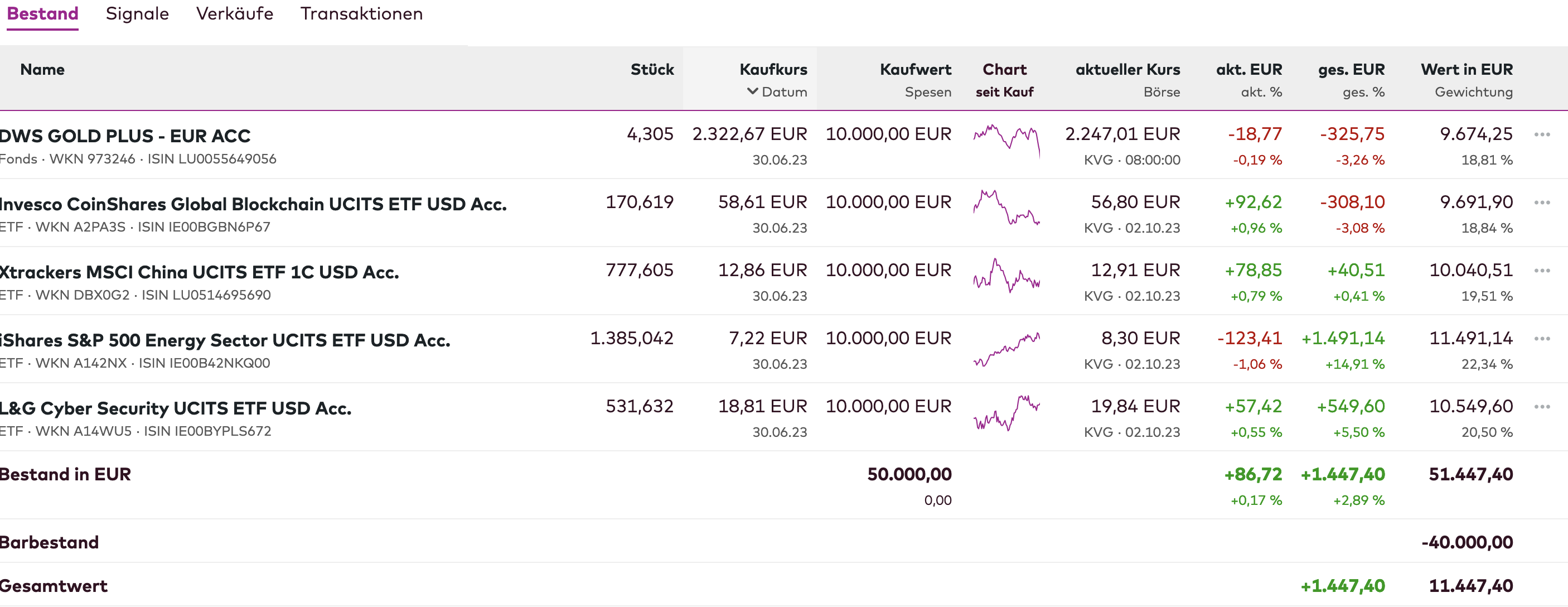This screenshot has height=607, width=1568.
Task: Open three-dot menu for Invesco CoinShares Blockchain ETF
Action: [1541, 203]
